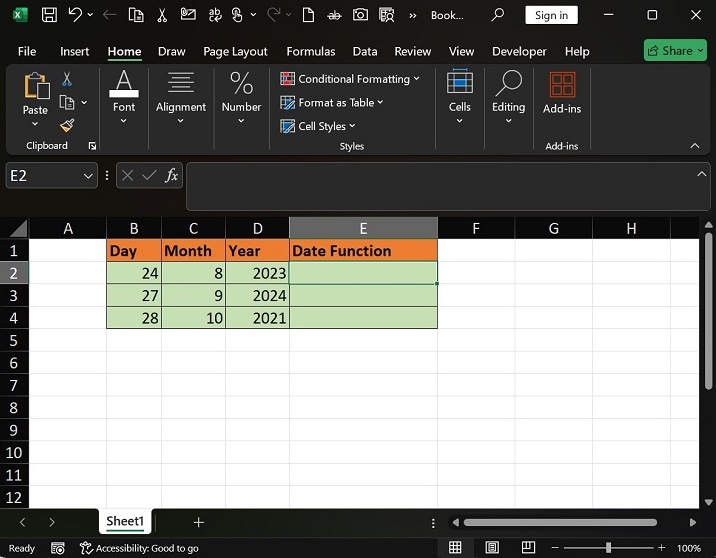The image size is (716, 558).
Task: Open the Developer tab
Action: tap(519, 51)
